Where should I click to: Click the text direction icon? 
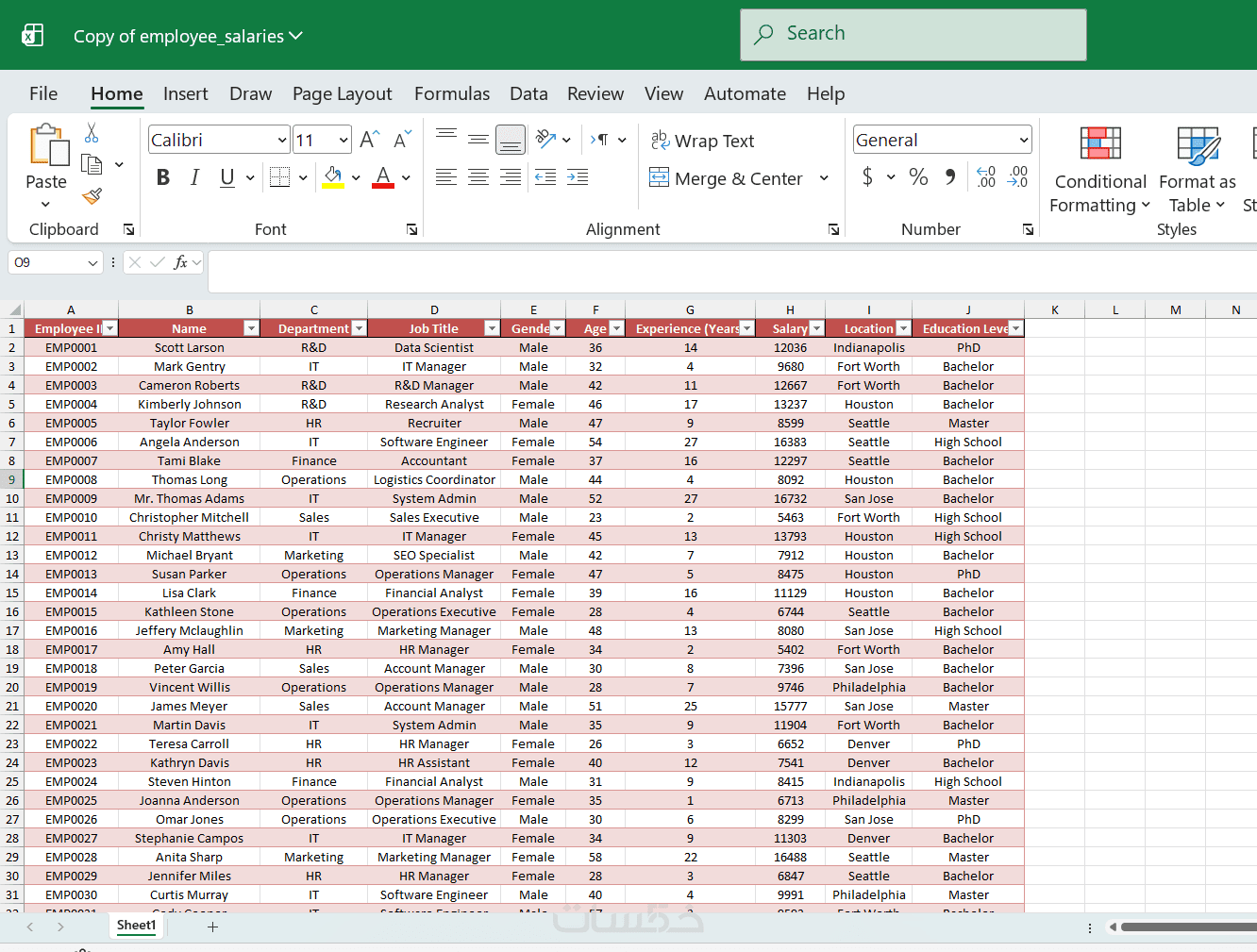(600, 140)
